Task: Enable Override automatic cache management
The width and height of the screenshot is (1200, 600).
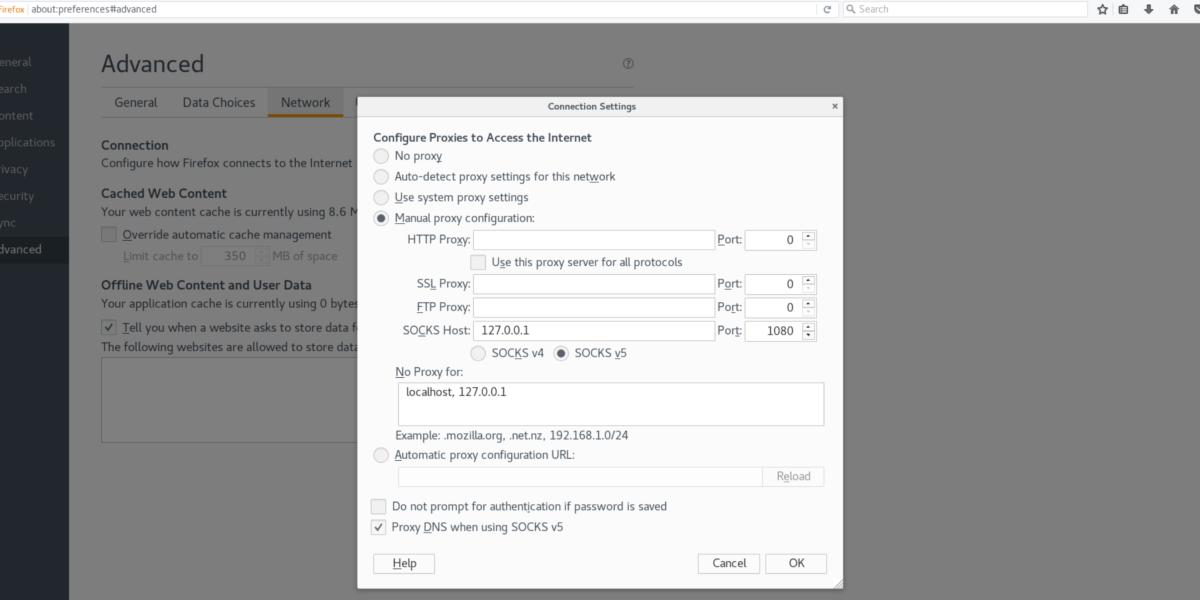Action: pos(109,235)
